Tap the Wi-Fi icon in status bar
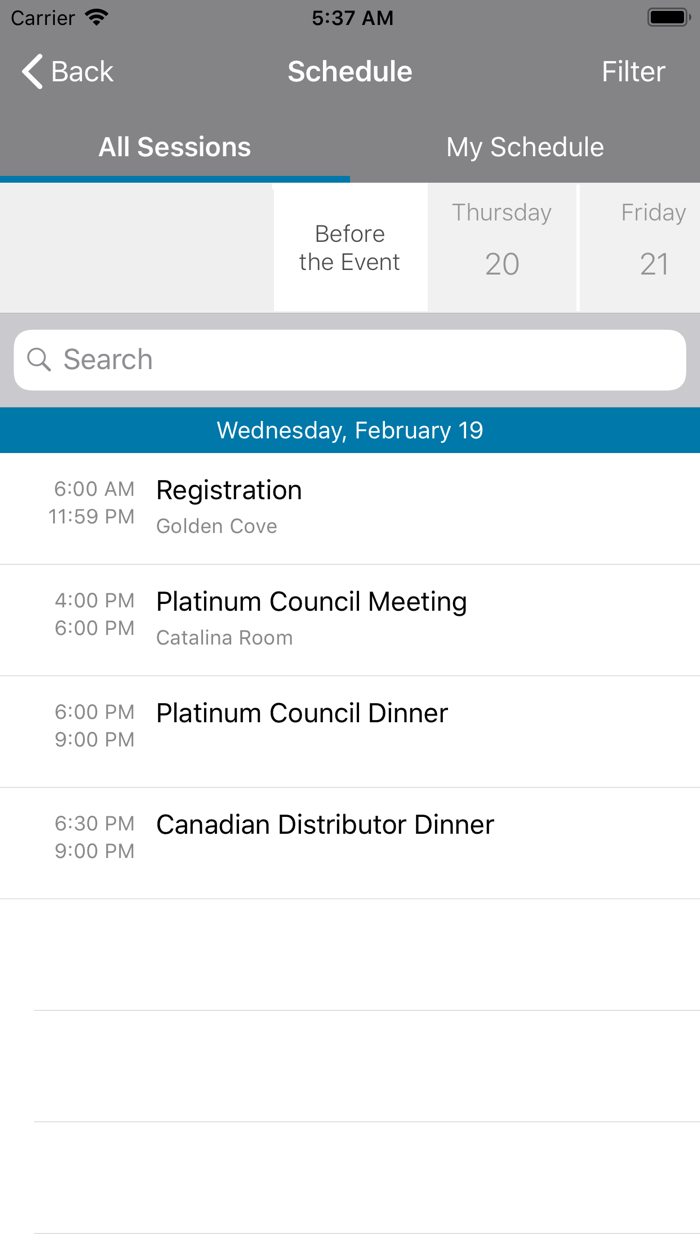Screen dimensions: 700x1244 (x=95, y=16)
